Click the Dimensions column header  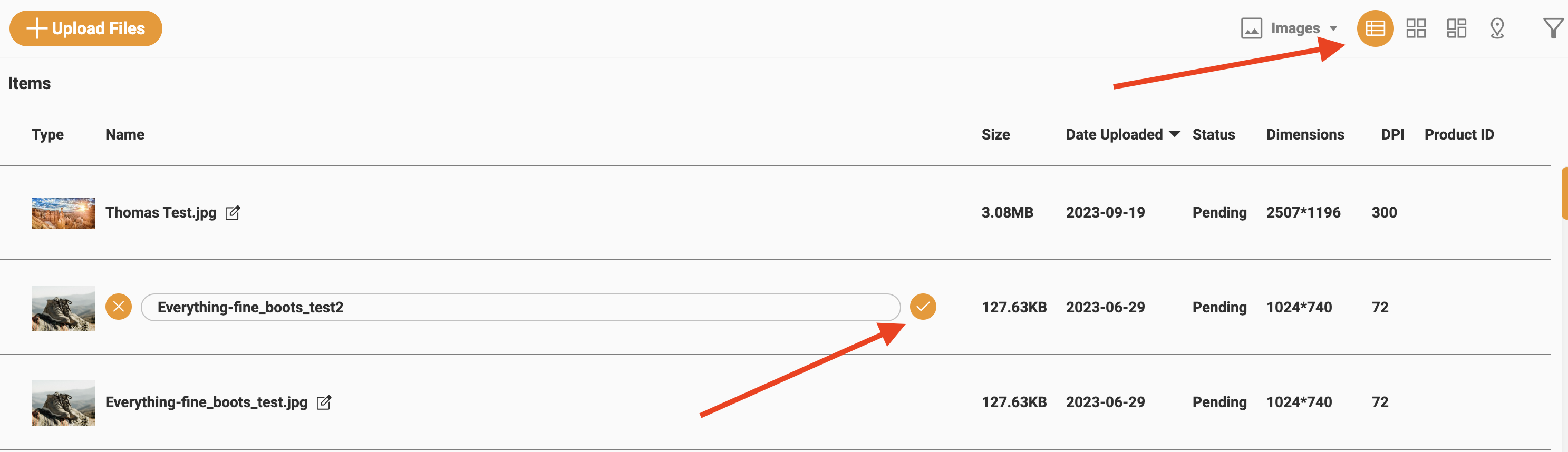click(x=1305, y=134)
